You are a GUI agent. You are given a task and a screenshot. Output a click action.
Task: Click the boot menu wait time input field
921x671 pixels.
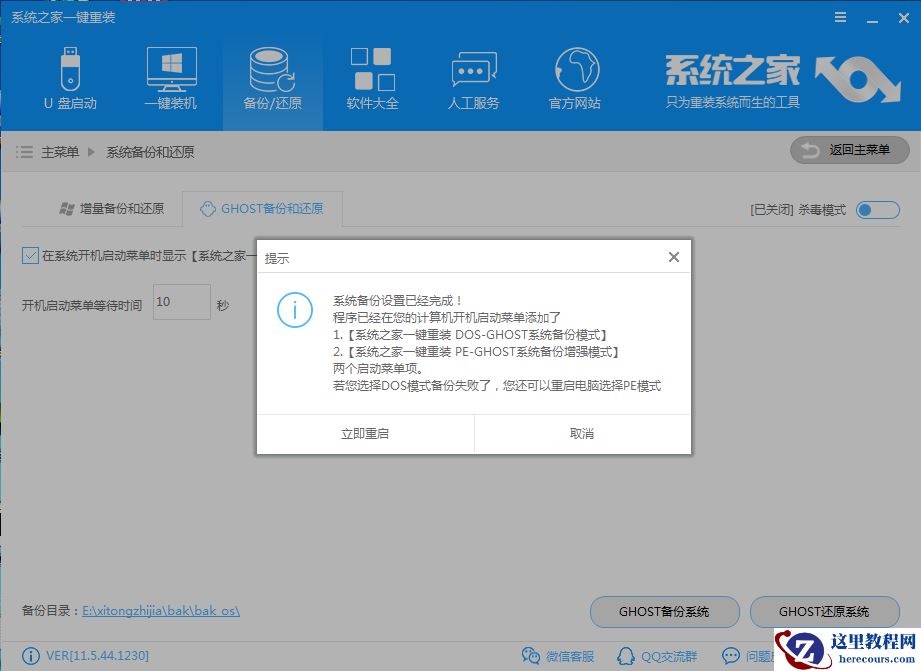pyautogui.click(x=181, y=301)
